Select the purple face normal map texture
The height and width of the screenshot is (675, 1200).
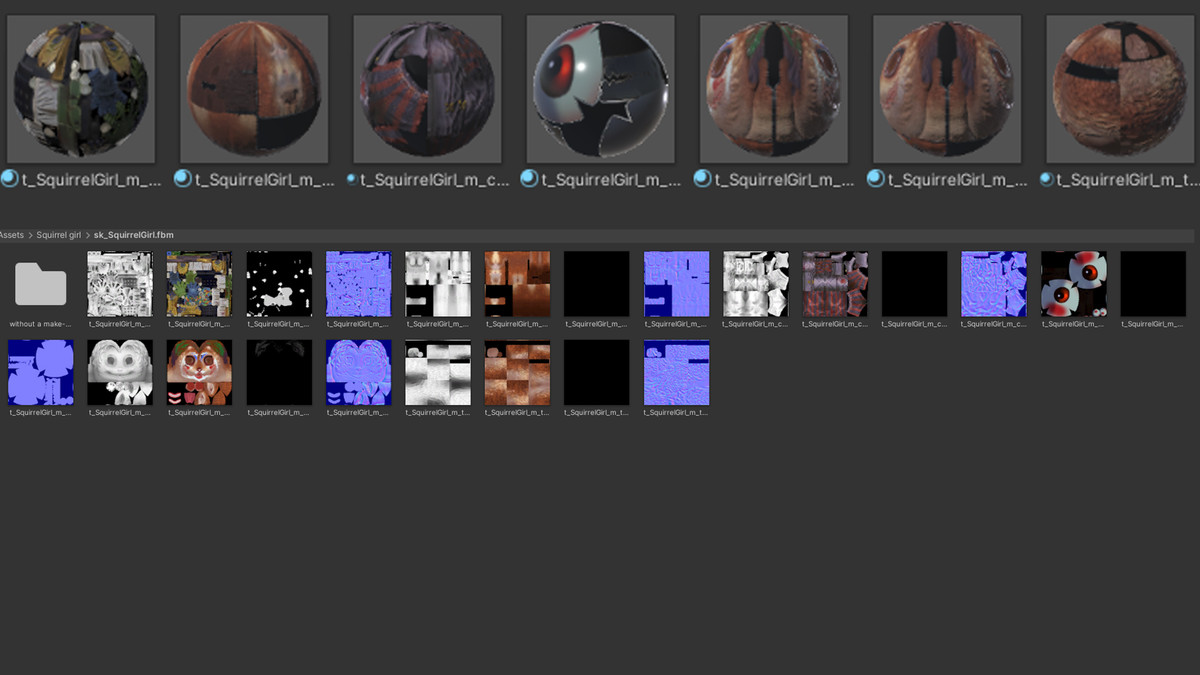coord(358,372)
